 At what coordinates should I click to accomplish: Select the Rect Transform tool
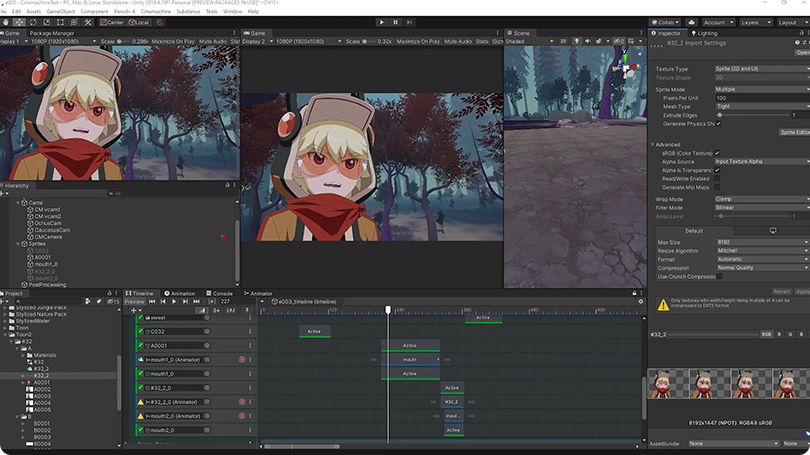60,22
